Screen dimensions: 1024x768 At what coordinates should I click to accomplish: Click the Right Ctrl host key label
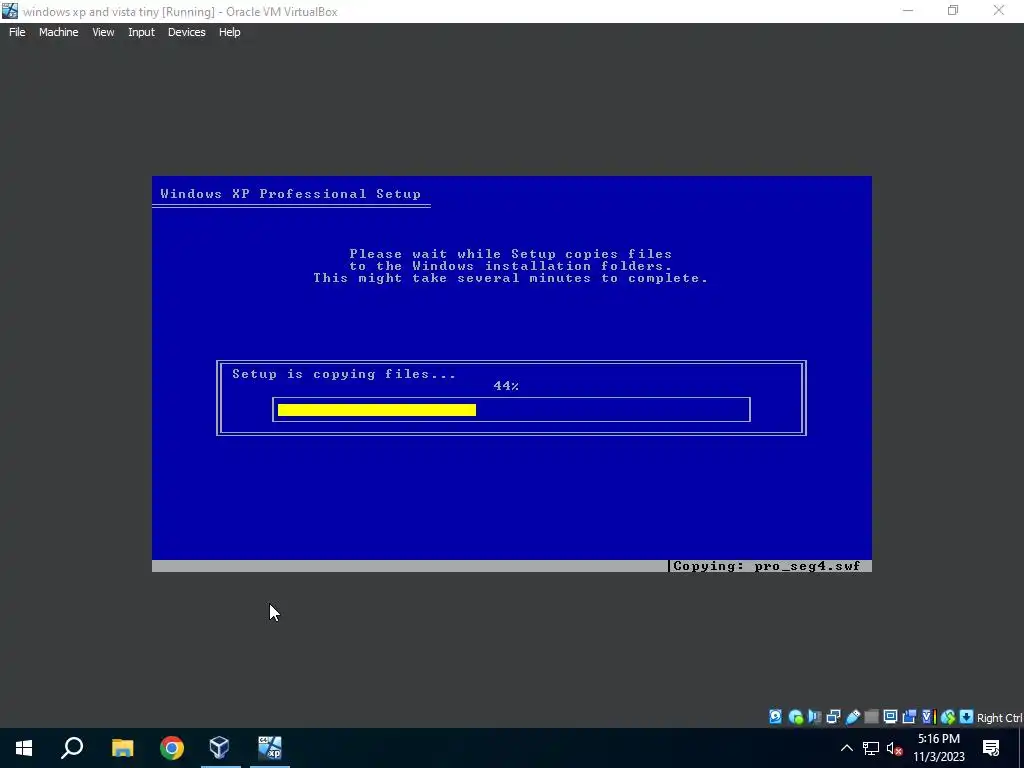click(1000, 718)
